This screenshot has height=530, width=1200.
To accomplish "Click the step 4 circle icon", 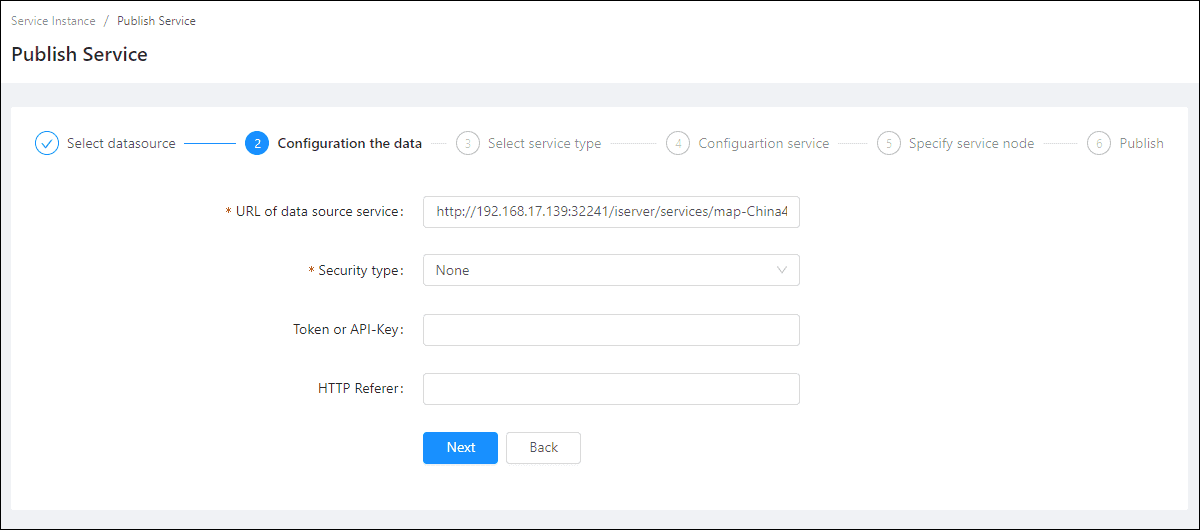I will pyautogui.click(x=678, y=143).
